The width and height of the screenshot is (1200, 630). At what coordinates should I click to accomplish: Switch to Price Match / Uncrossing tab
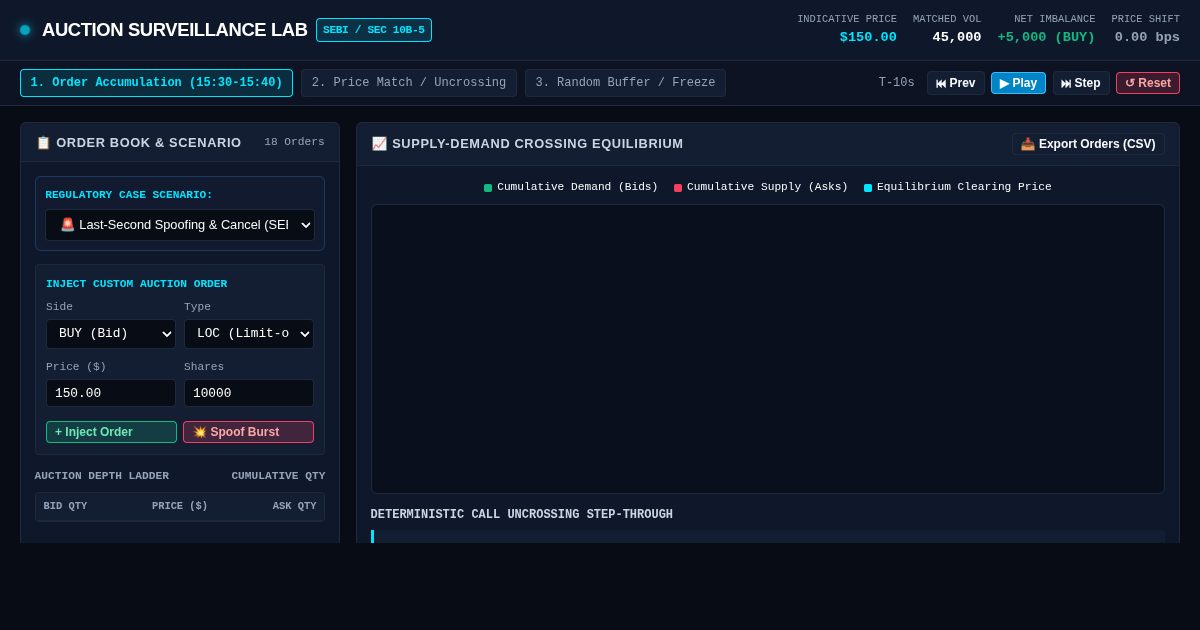click(409, 83)
